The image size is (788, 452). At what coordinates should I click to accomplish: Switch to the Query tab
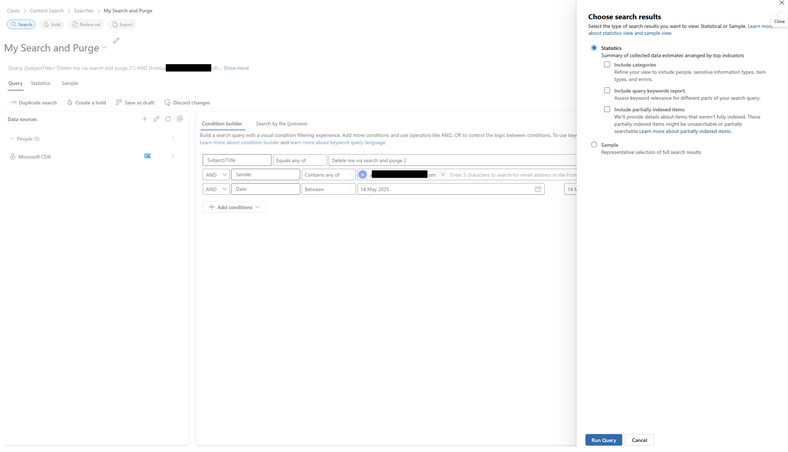point(15,83)
